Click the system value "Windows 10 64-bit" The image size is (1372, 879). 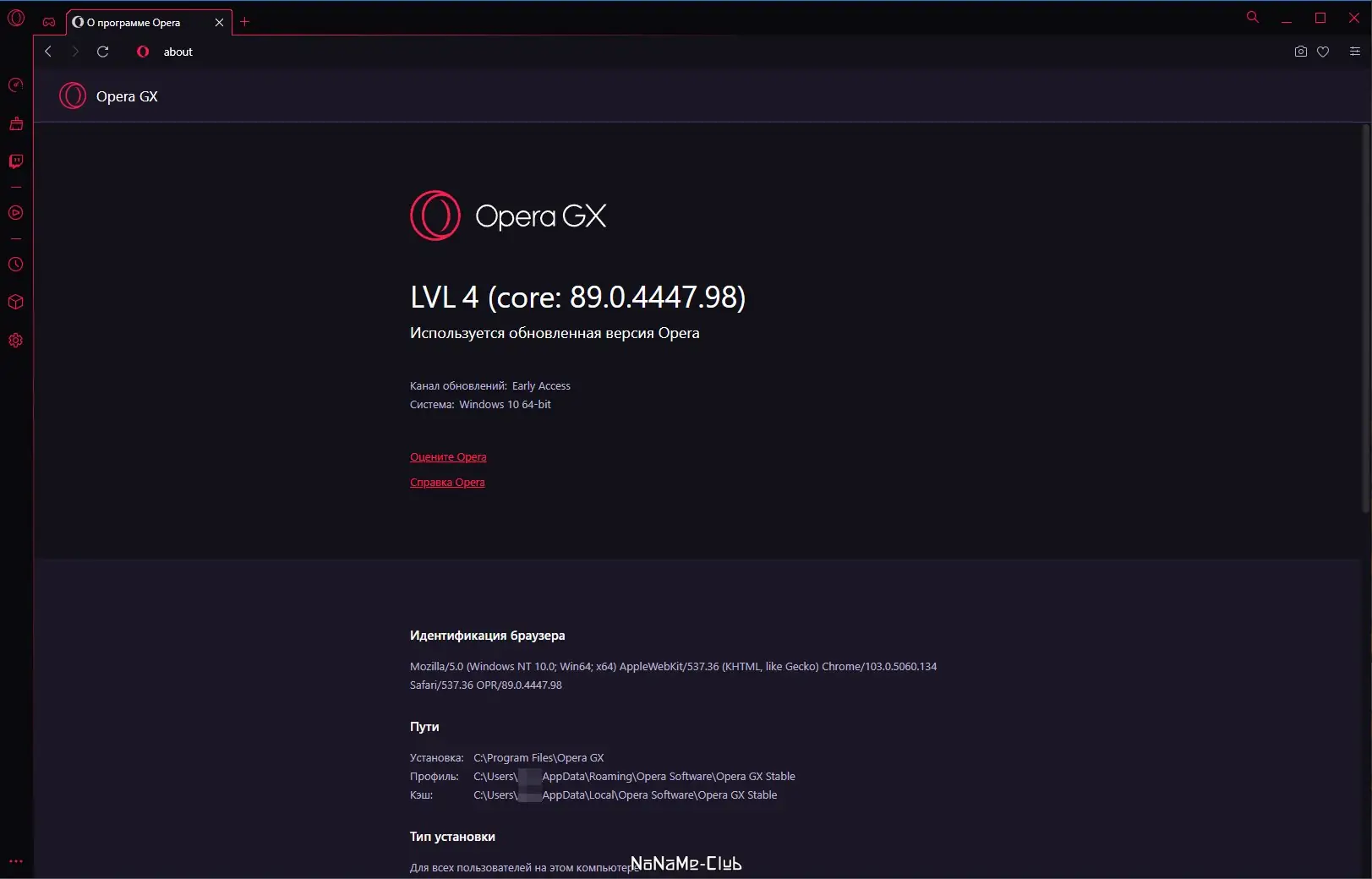505,405
